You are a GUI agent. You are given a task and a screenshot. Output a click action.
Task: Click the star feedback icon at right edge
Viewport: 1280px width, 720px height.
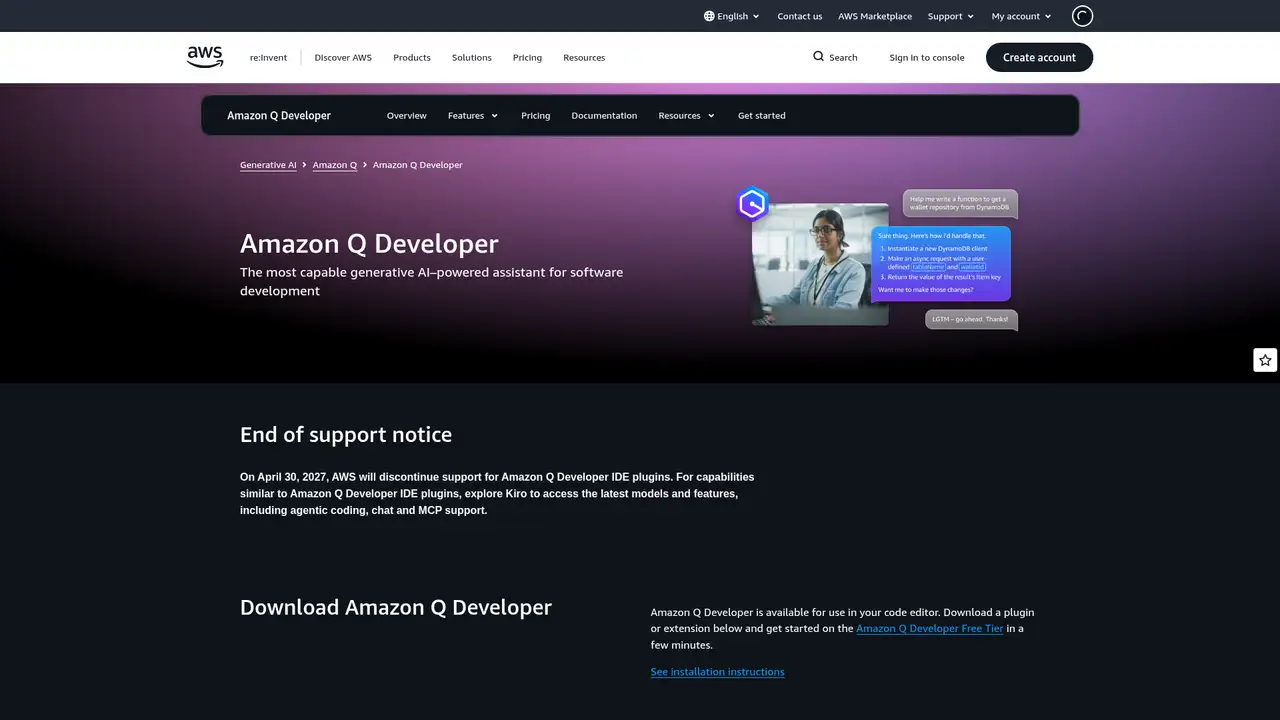tap(1265, 360)
